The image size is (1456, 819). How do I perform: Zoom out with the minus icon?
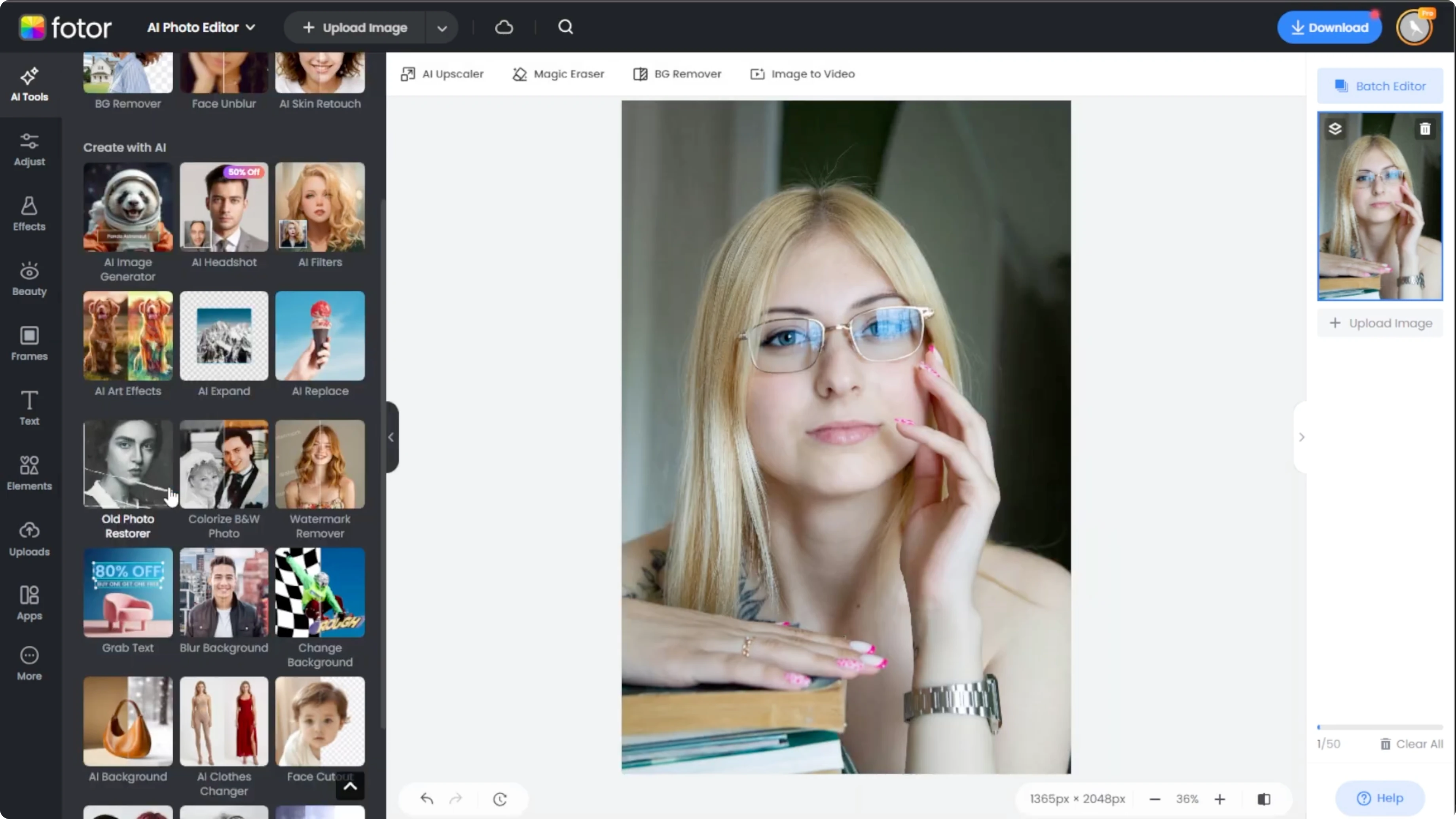1155,799
